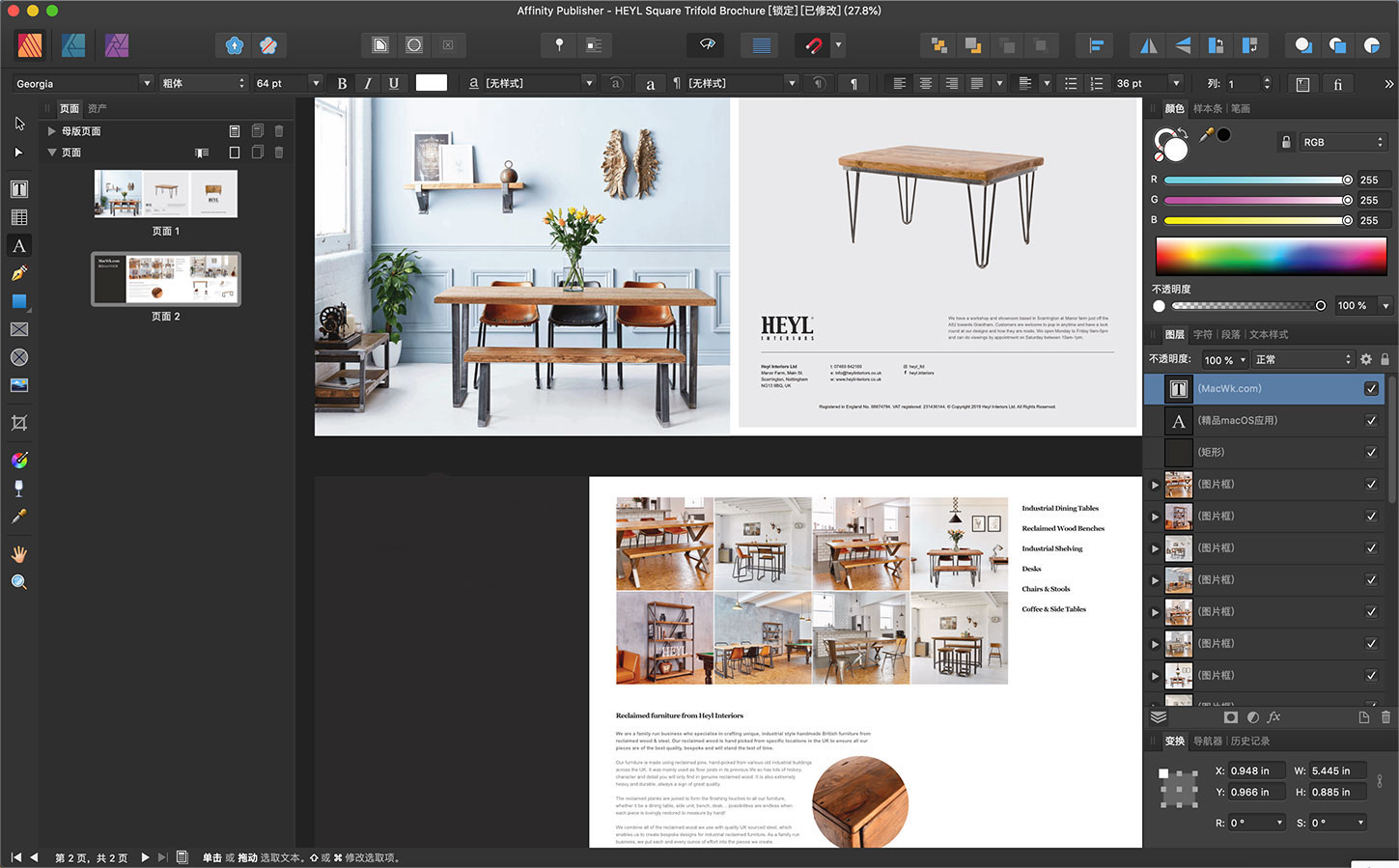Viewport: 1399px width, 868px height.
Task: Select the Node tool
Action: point(19,152)
